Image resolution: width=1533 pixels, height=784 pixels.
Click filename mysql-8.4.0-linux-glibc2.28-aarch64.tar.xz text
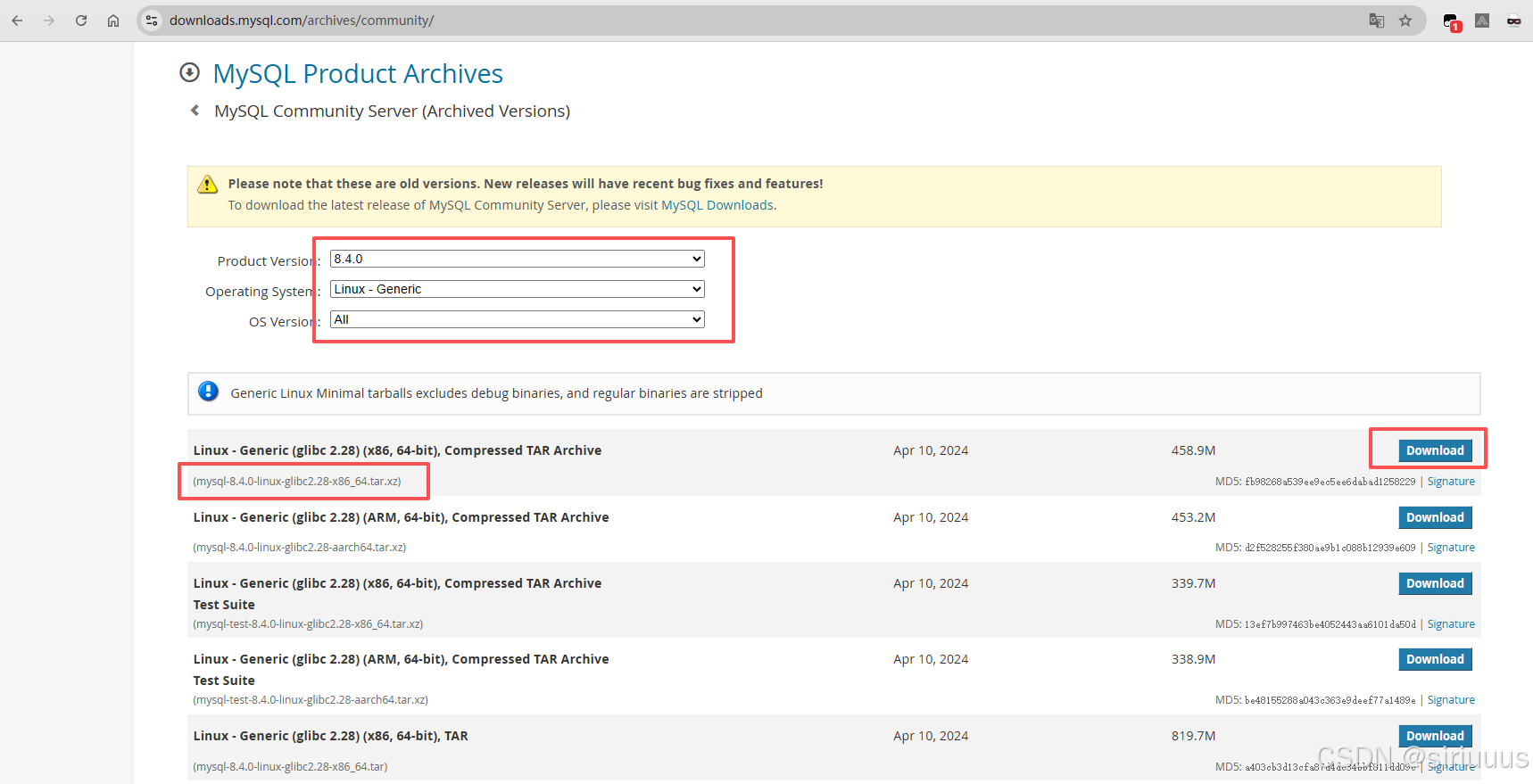[x=300, y=548]
